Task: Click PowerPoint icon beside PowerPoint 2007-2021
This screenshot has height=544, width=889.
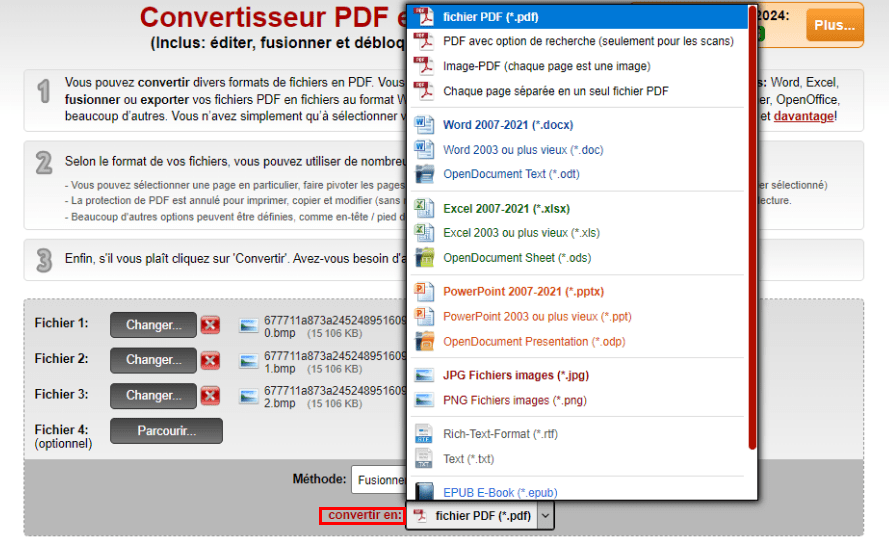Action: tap(424, 292)
